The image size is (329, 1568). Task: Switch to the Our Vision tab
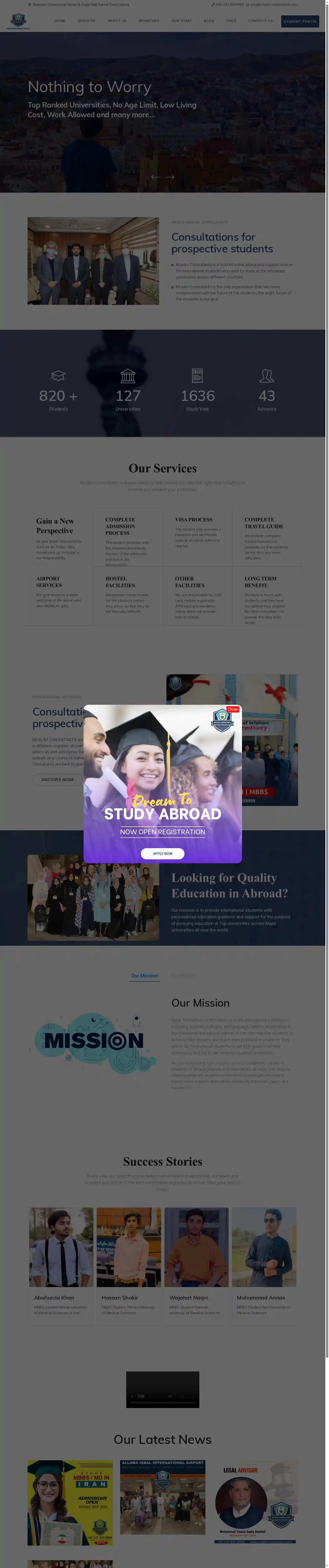click(183, 975)
